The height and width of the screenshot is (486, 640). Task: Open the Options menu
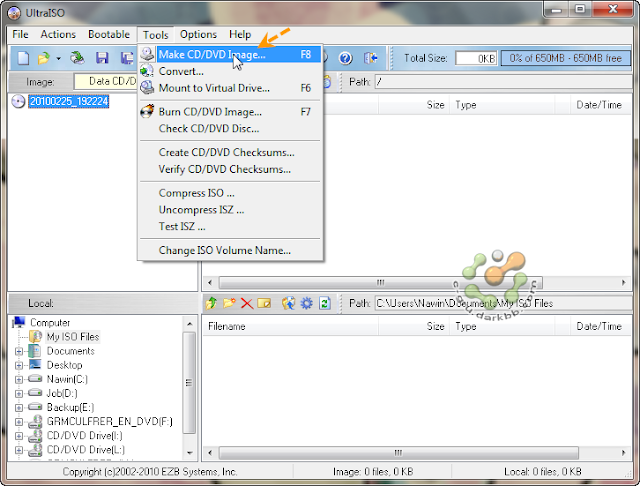[x=198, y=34]
